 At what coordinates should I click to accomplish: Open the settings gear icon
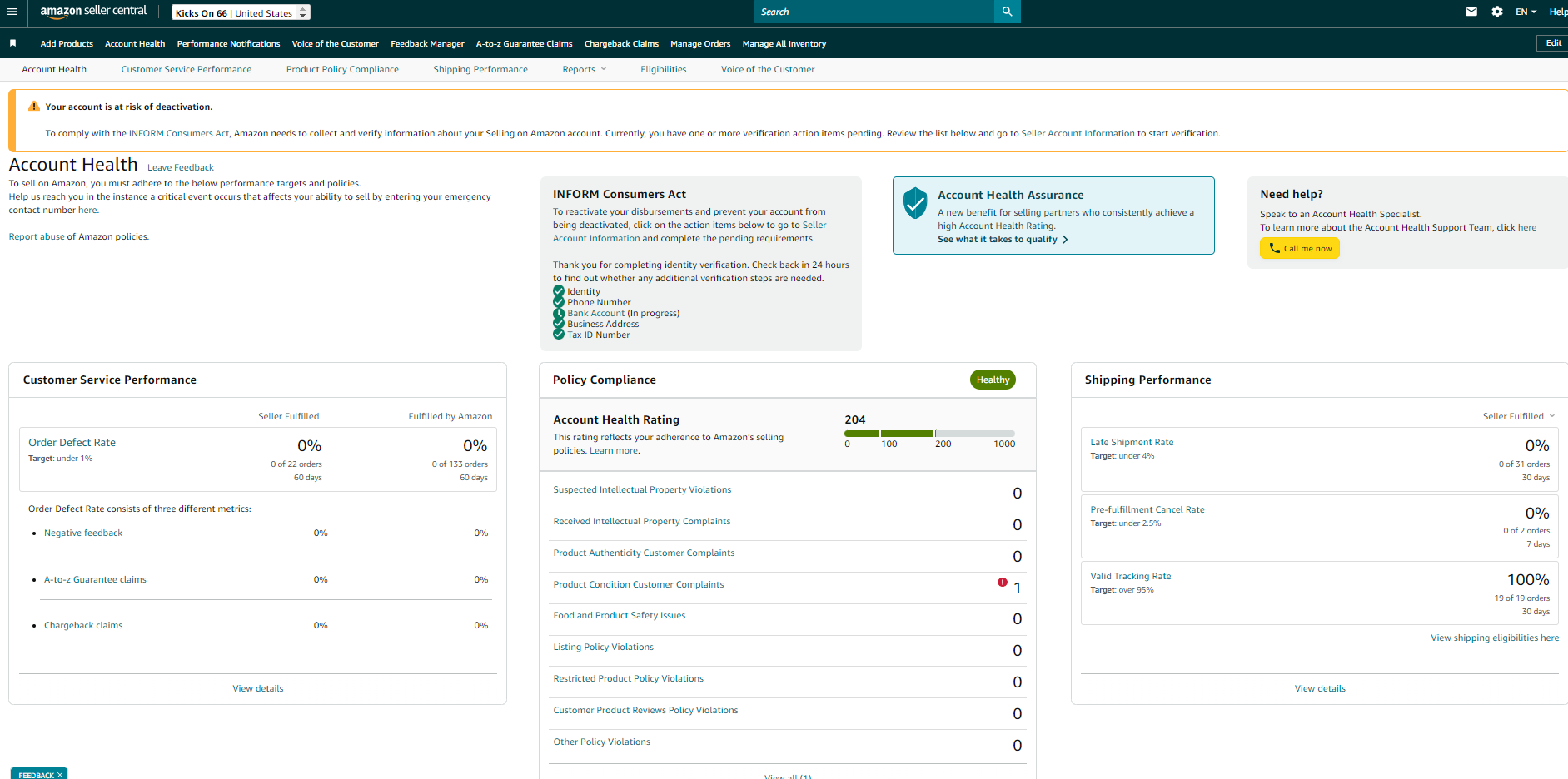tap(1497, 12)
